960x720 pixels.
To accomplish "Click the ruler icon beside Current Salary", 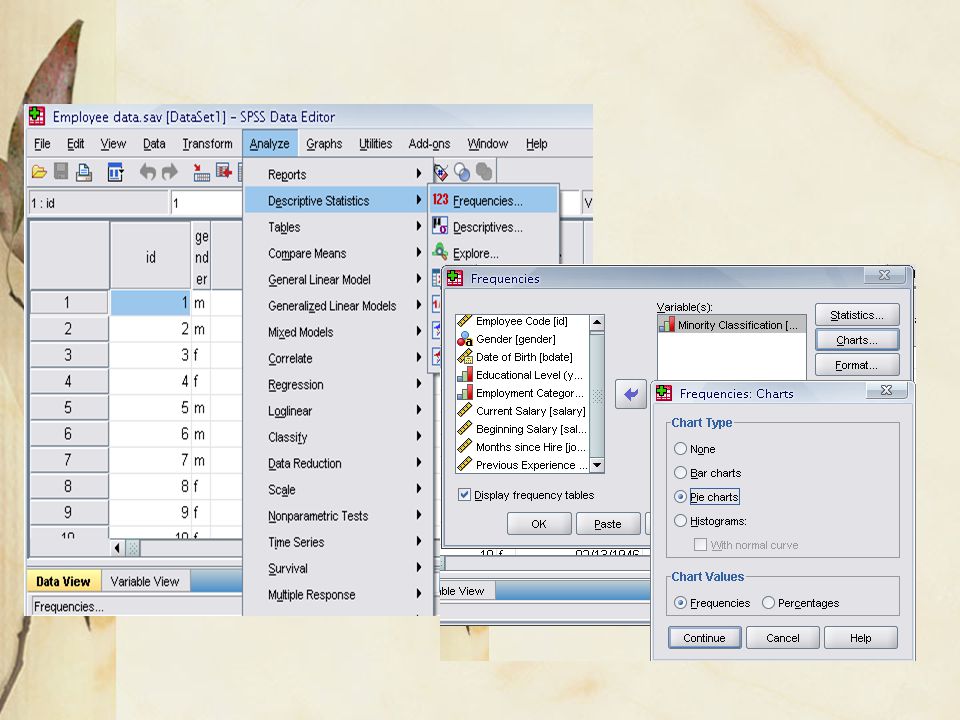I will pos(465,410).
